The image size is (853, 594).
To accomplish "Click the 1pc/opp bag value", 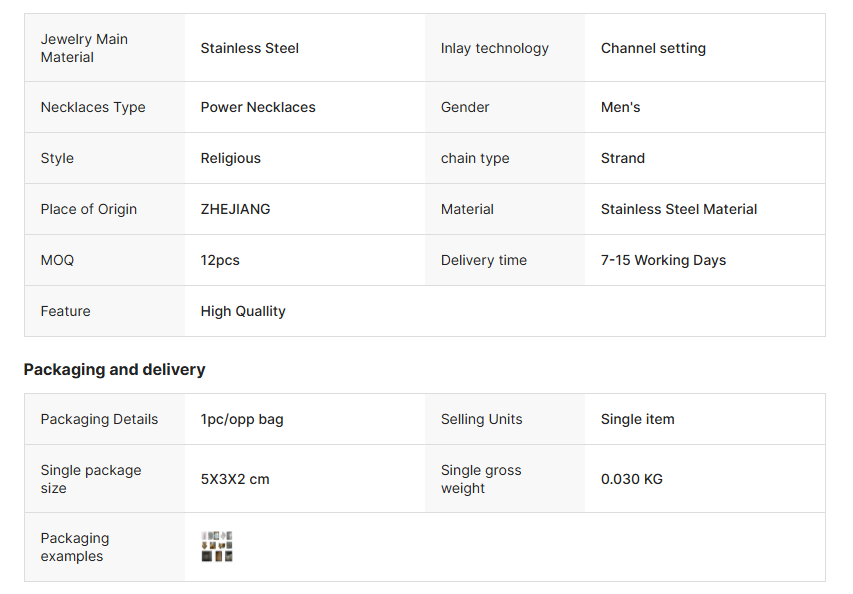I will 242,419.
